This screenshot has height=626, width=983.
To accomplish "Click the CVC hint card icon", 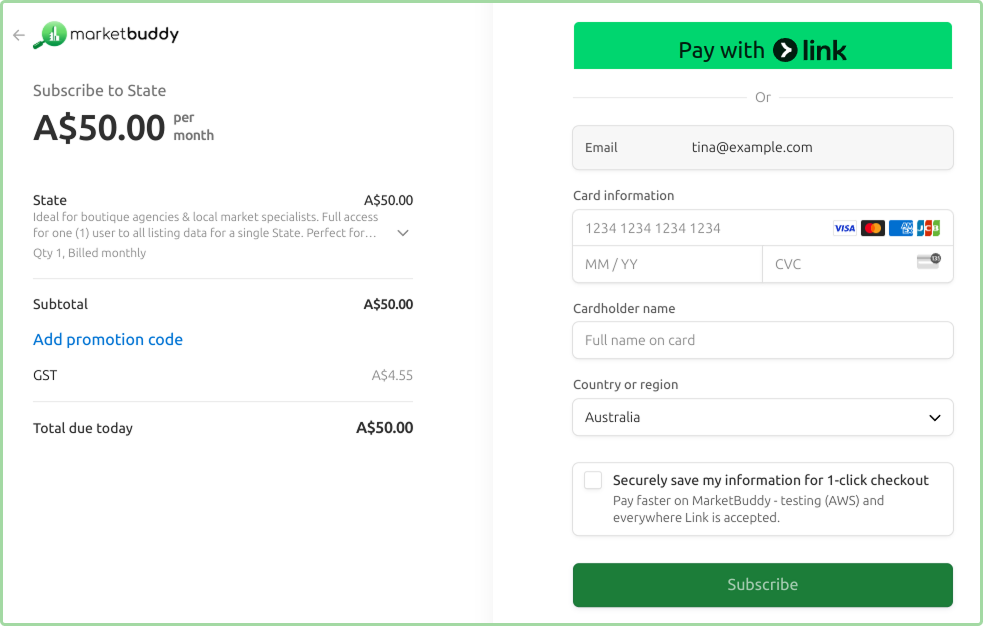I will [928, 260].
